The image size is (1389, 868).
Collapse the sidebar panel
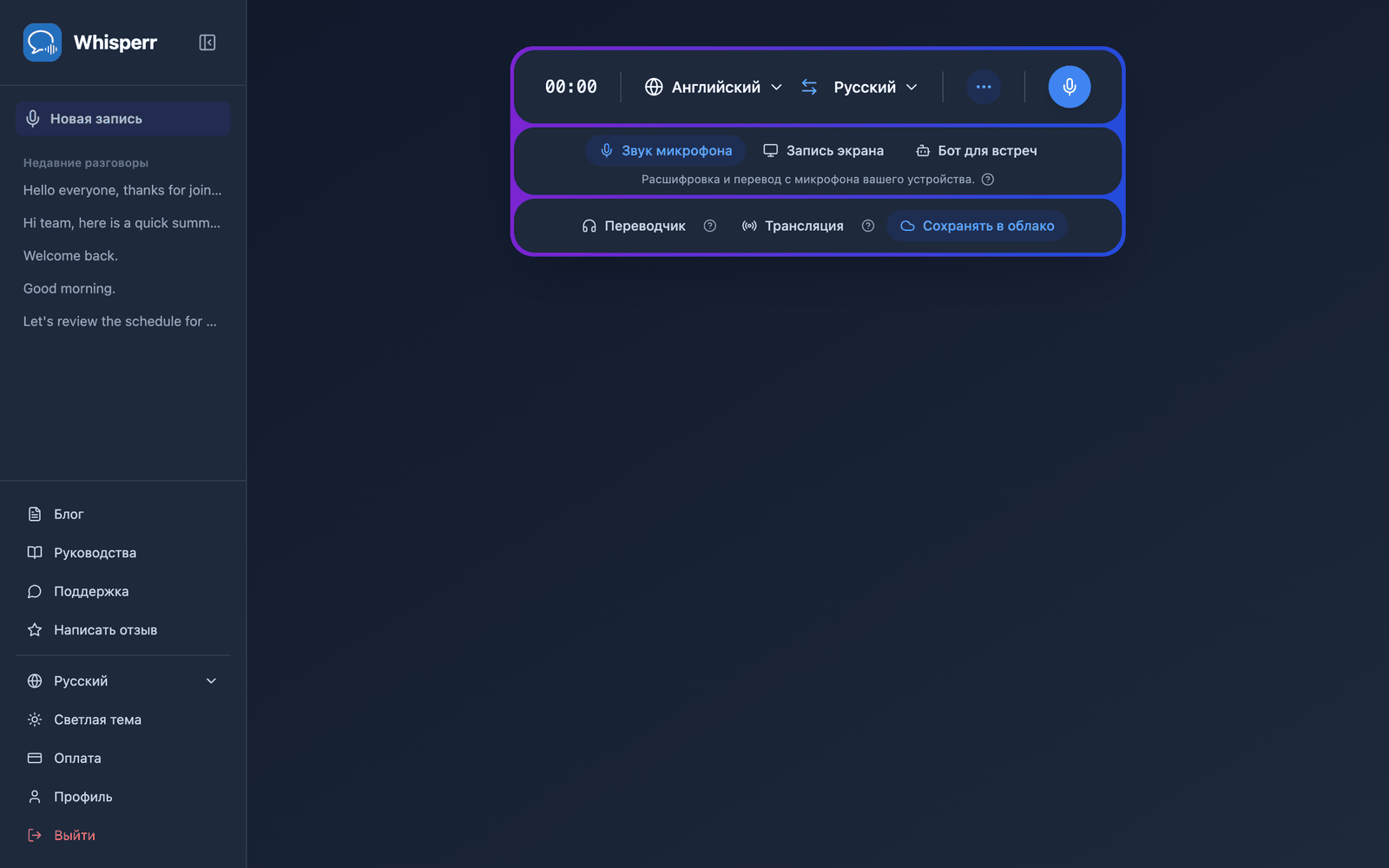point(207,43)
